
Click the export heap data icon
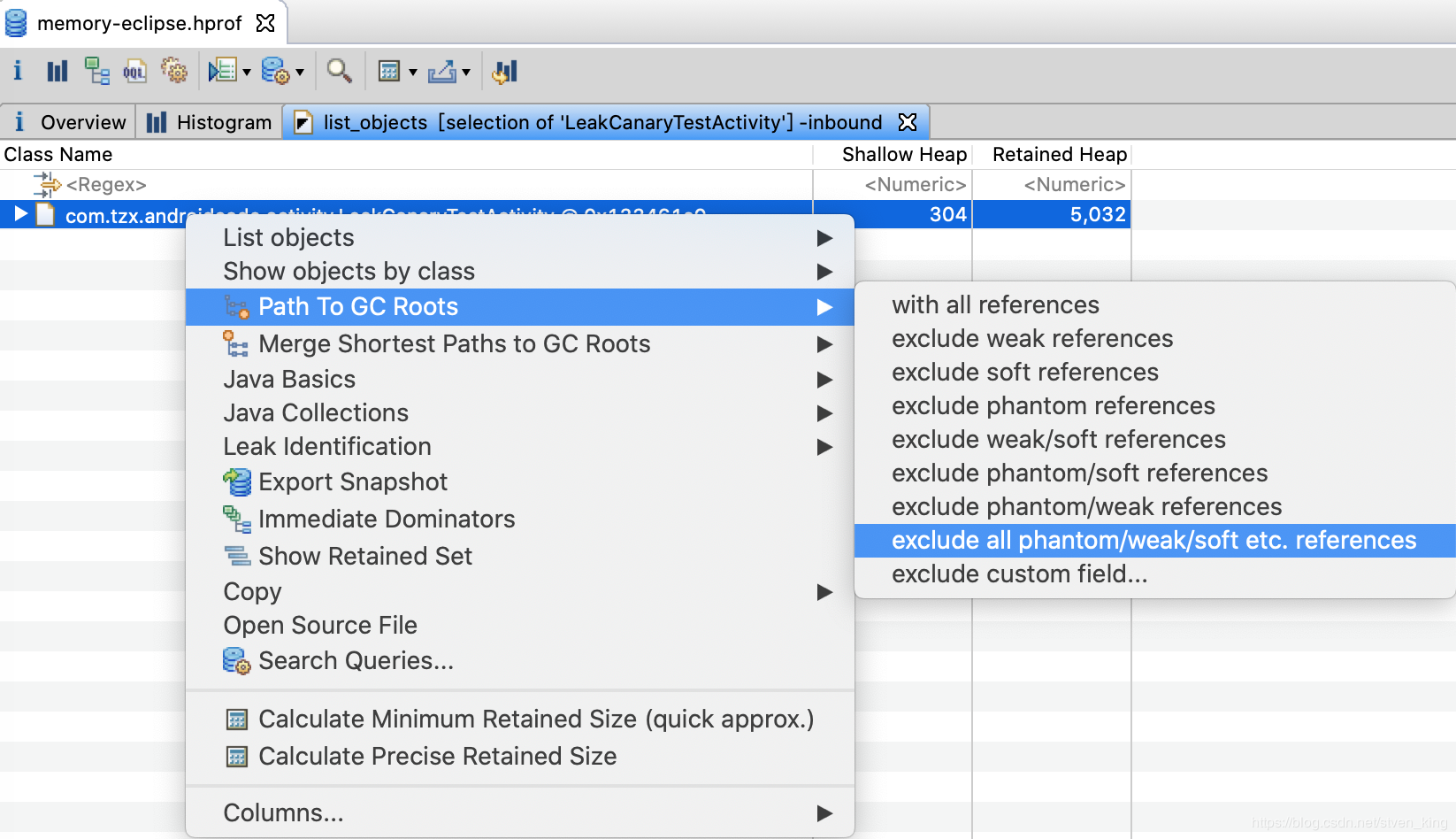[x=444, y=71]
